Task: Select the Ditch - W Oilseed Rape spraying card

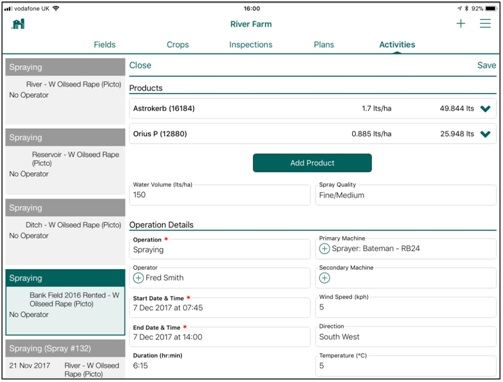Action: (x=65, y=232)
